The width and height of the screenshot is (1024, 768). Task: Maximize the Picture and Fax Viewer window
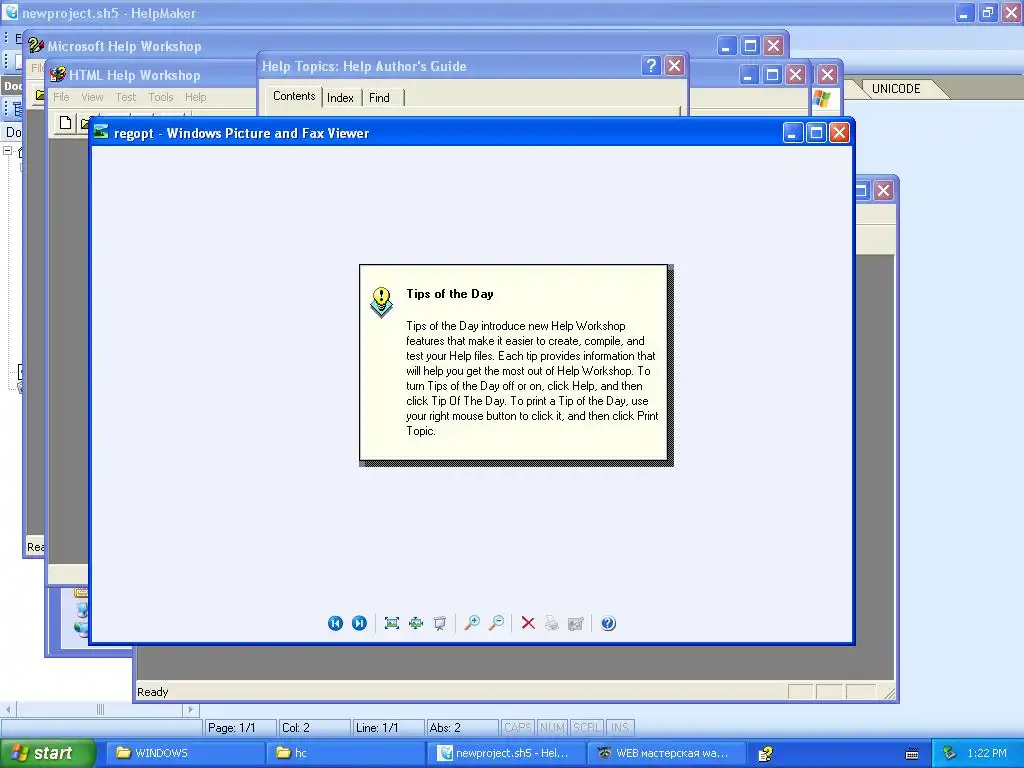pyautogui.click(x=816, y=133)
